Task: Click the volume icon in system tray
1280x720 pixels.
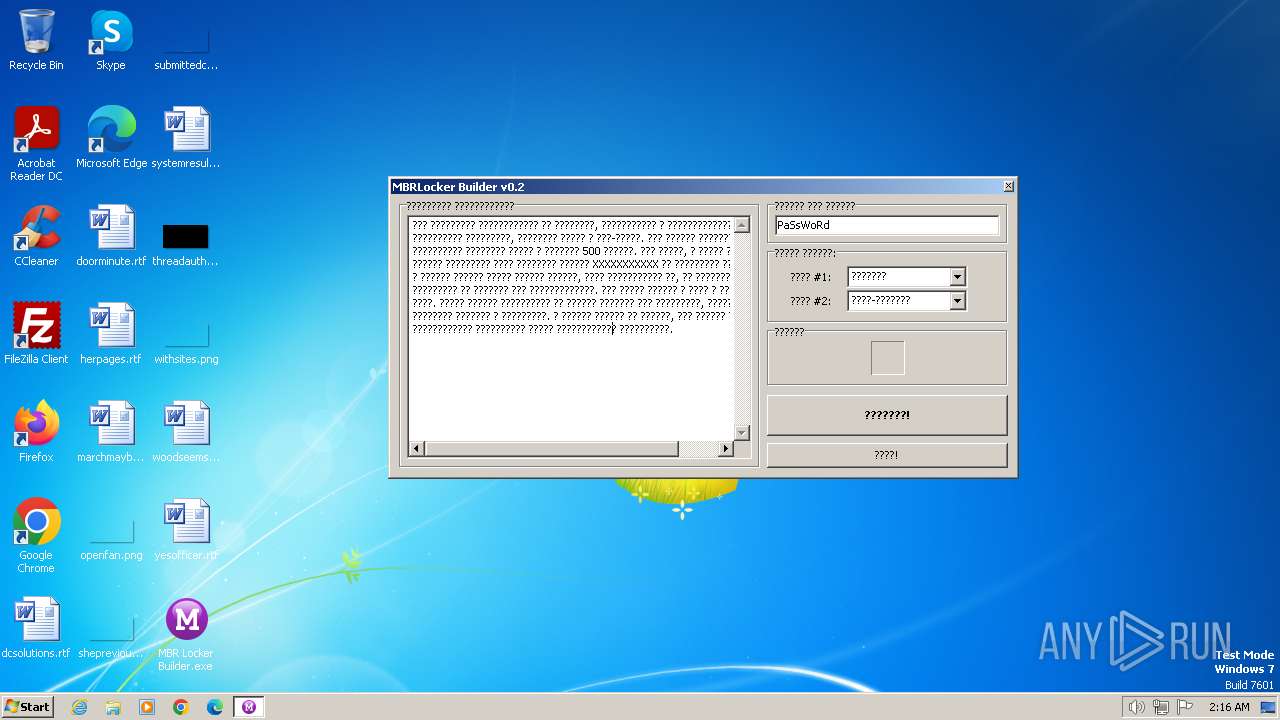Action: click(1136, 707)
